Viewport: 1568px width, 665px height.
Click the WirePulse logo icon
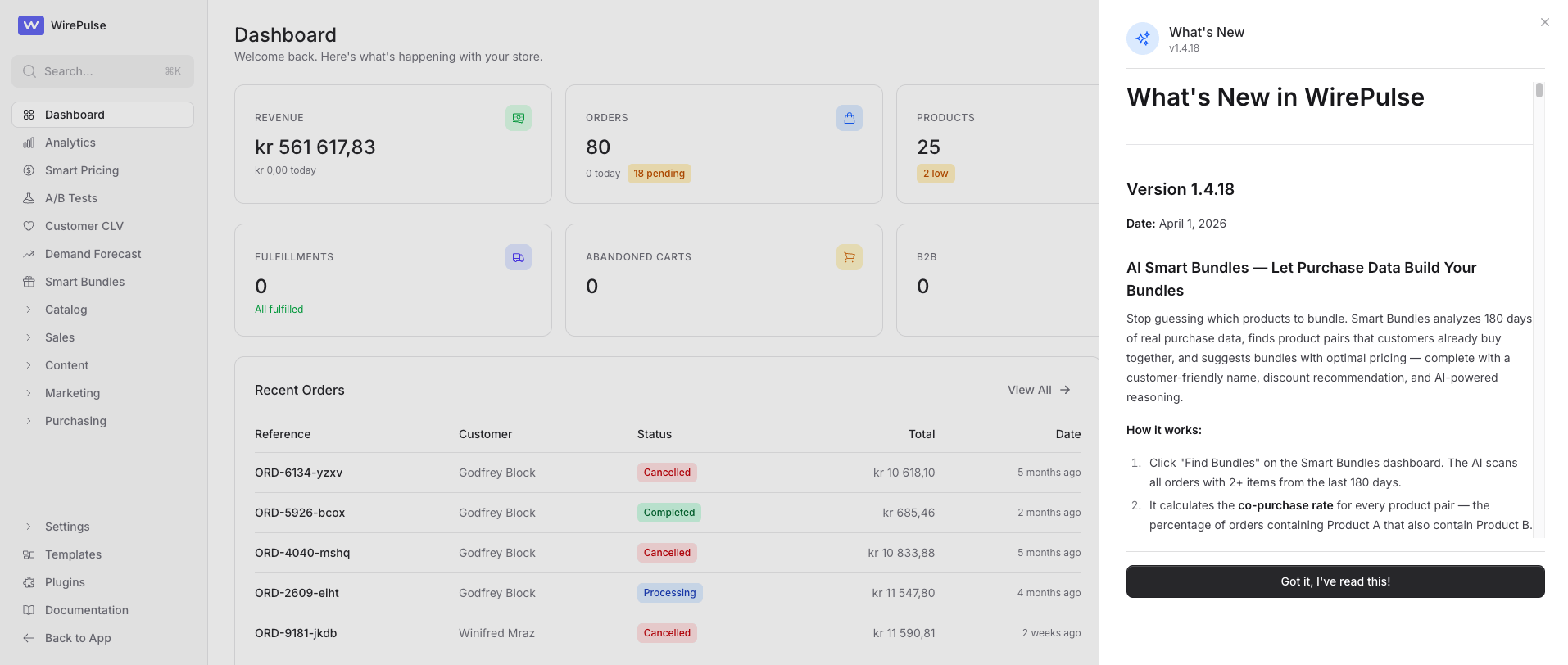click(x=31, y=25)
